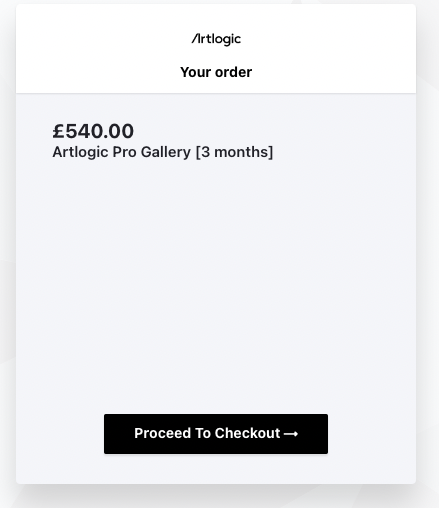The image size is (439, 508).
Task: Click empty space in grey order panel
Action: (x=216, y=283)
